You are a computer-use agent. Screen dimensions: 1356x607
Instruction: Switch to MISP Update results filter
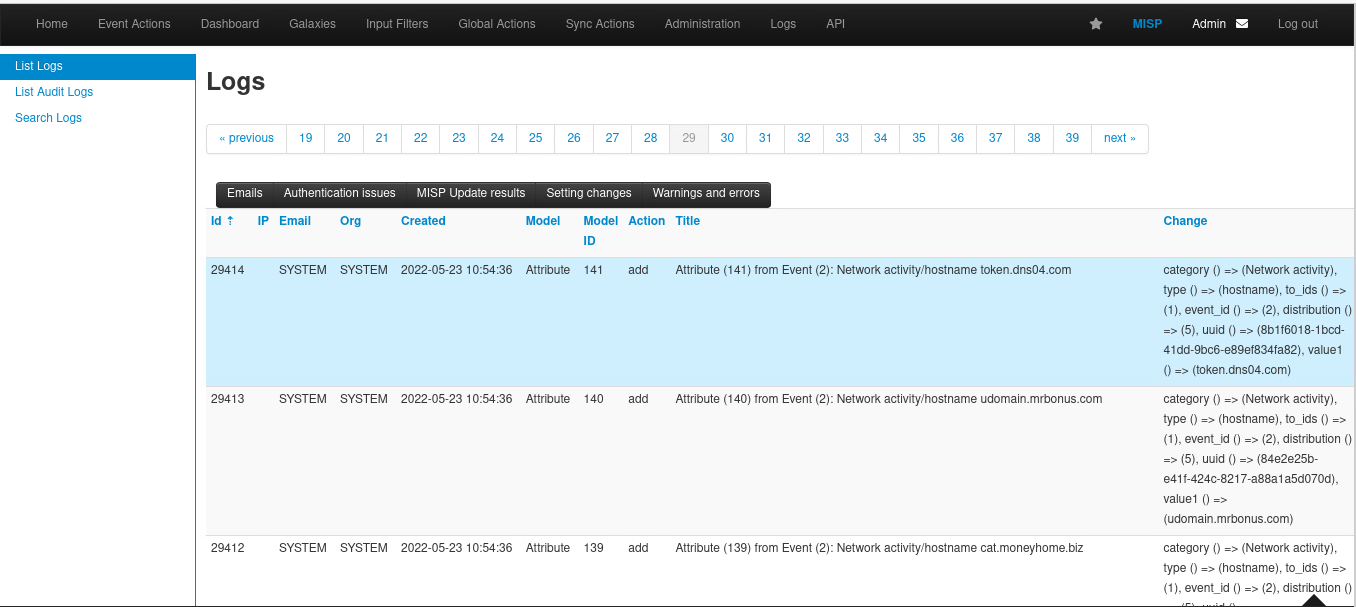tap(470, 193)
